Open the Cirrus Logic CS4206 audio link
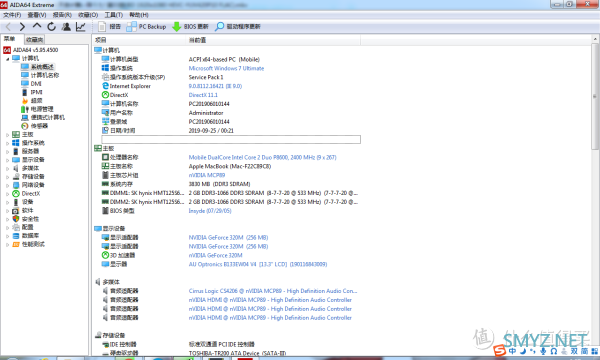The width and height of the screenshot is (600, 360). pyautogui.click(x=272, y=291)
